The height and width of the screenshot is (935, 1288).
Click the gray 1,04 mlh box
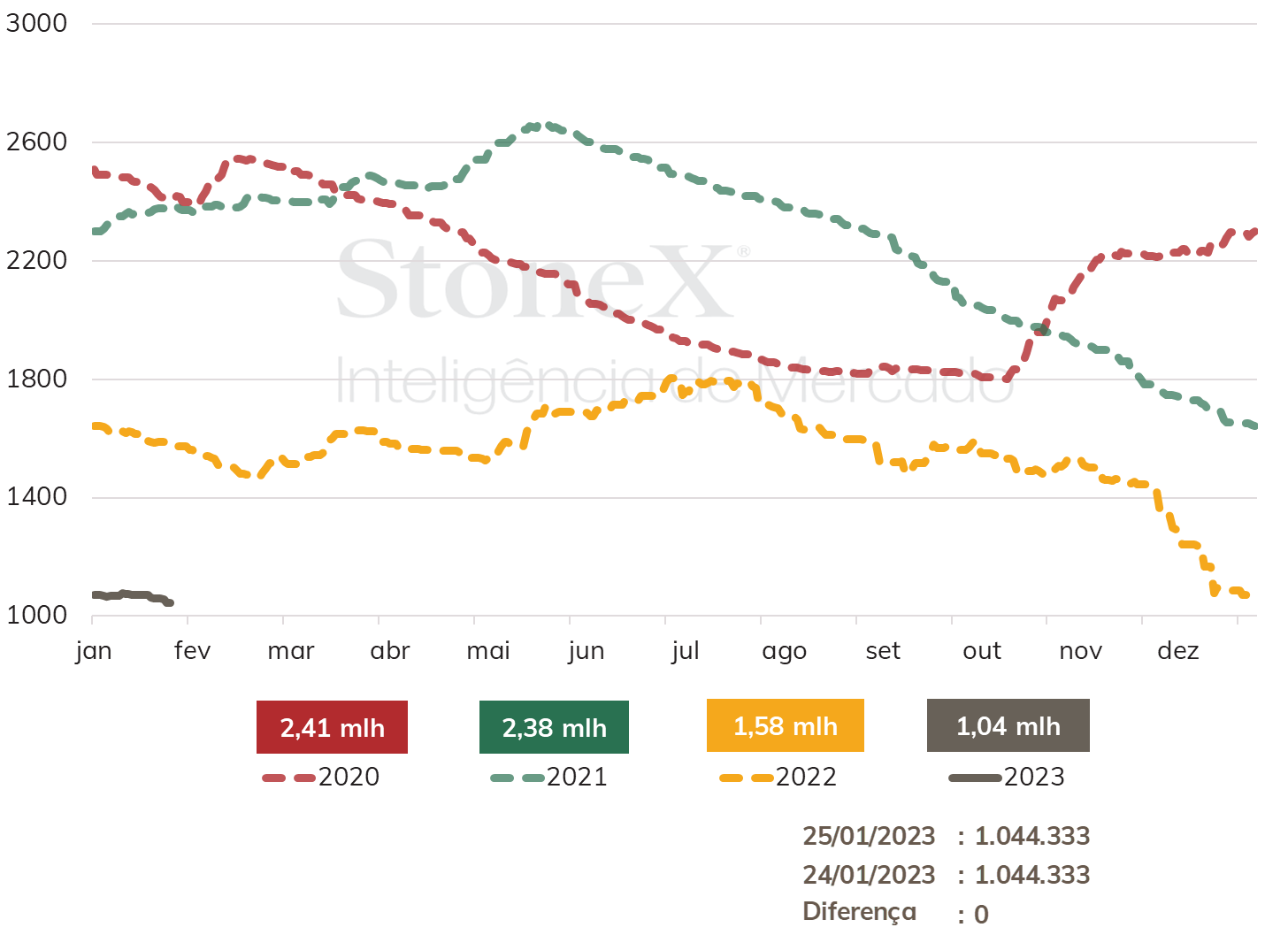[x=1008, y=725]
